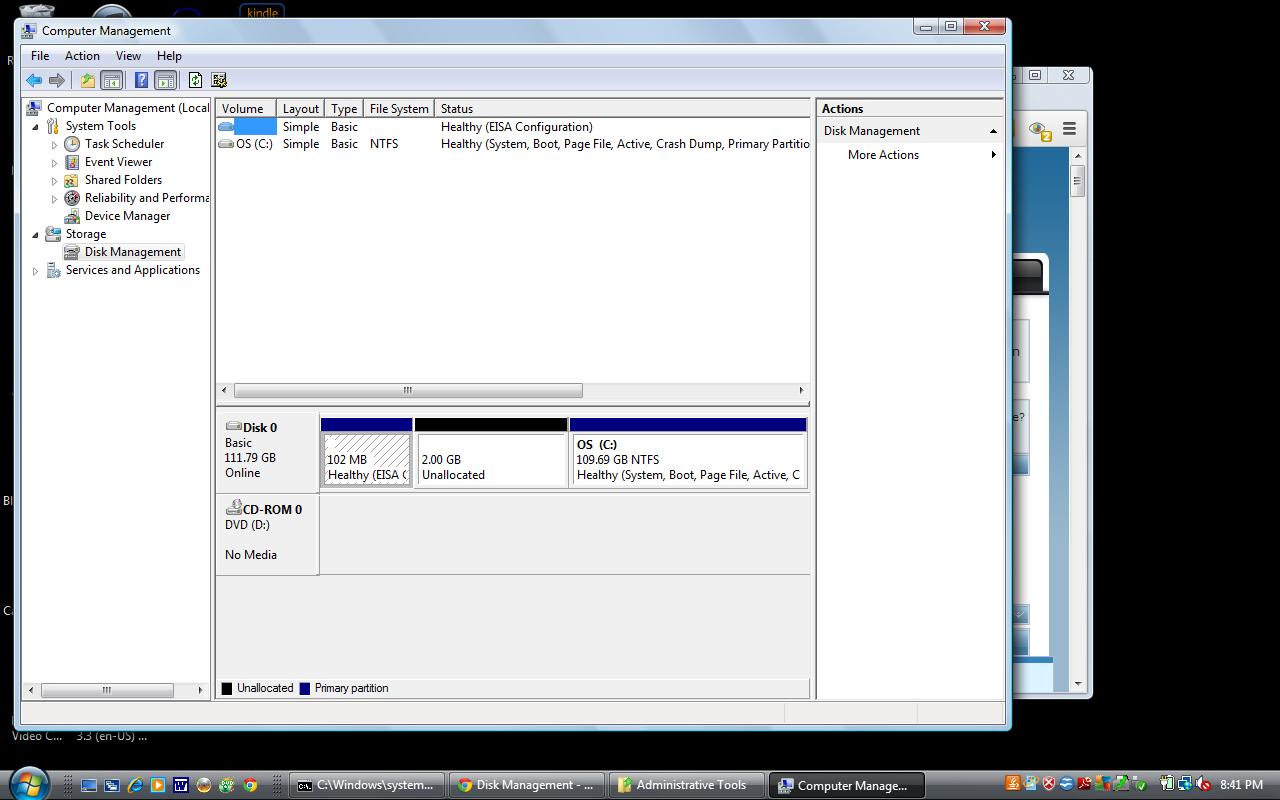Click the Forward arrow in the toolbar
Screen dimensions: 1280x800
click(57, 81)
